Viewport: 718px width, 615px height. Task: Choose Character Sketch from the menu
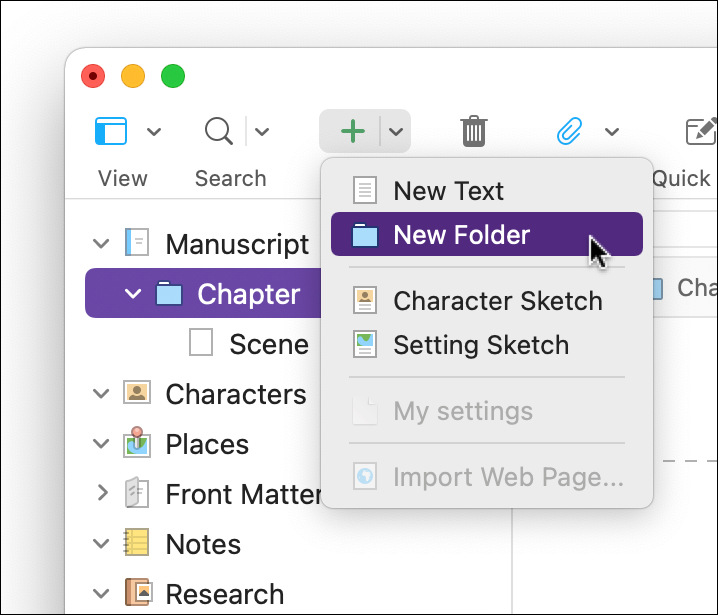[x=497, y=300]
